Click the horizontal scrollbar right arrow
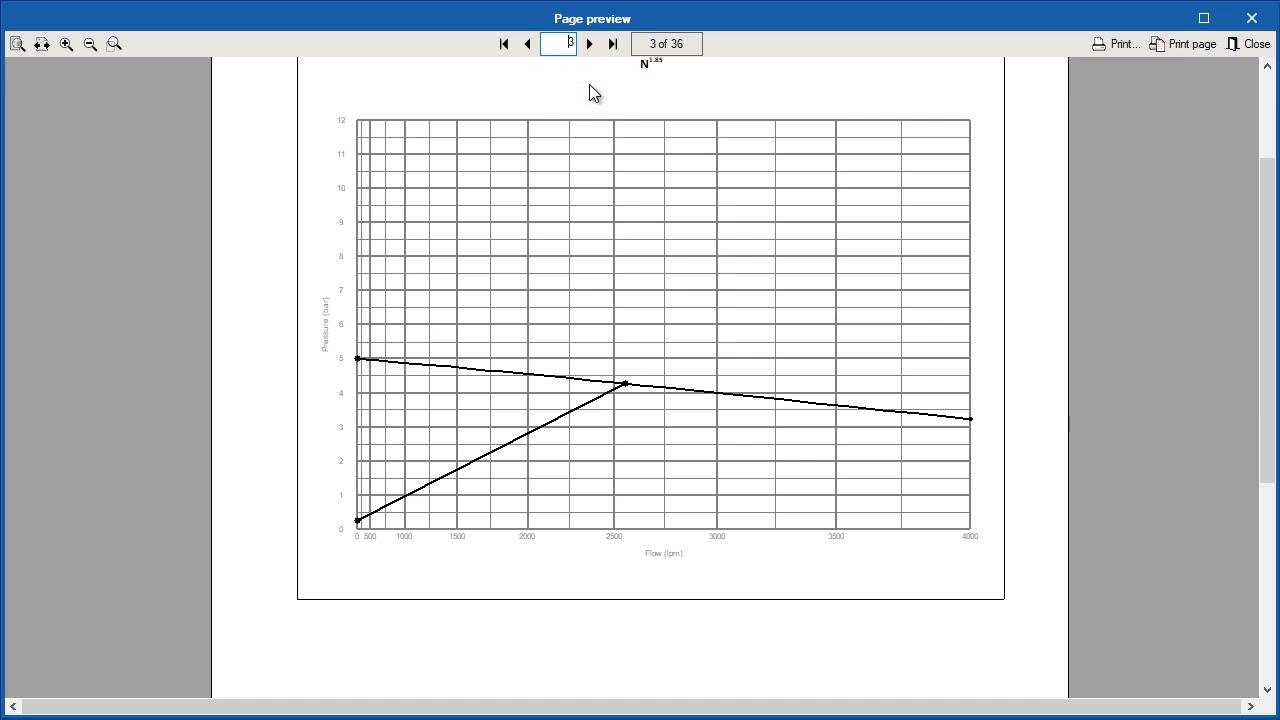The height and width of the screenshot is (720, 1280). [x=1250, y=707]
